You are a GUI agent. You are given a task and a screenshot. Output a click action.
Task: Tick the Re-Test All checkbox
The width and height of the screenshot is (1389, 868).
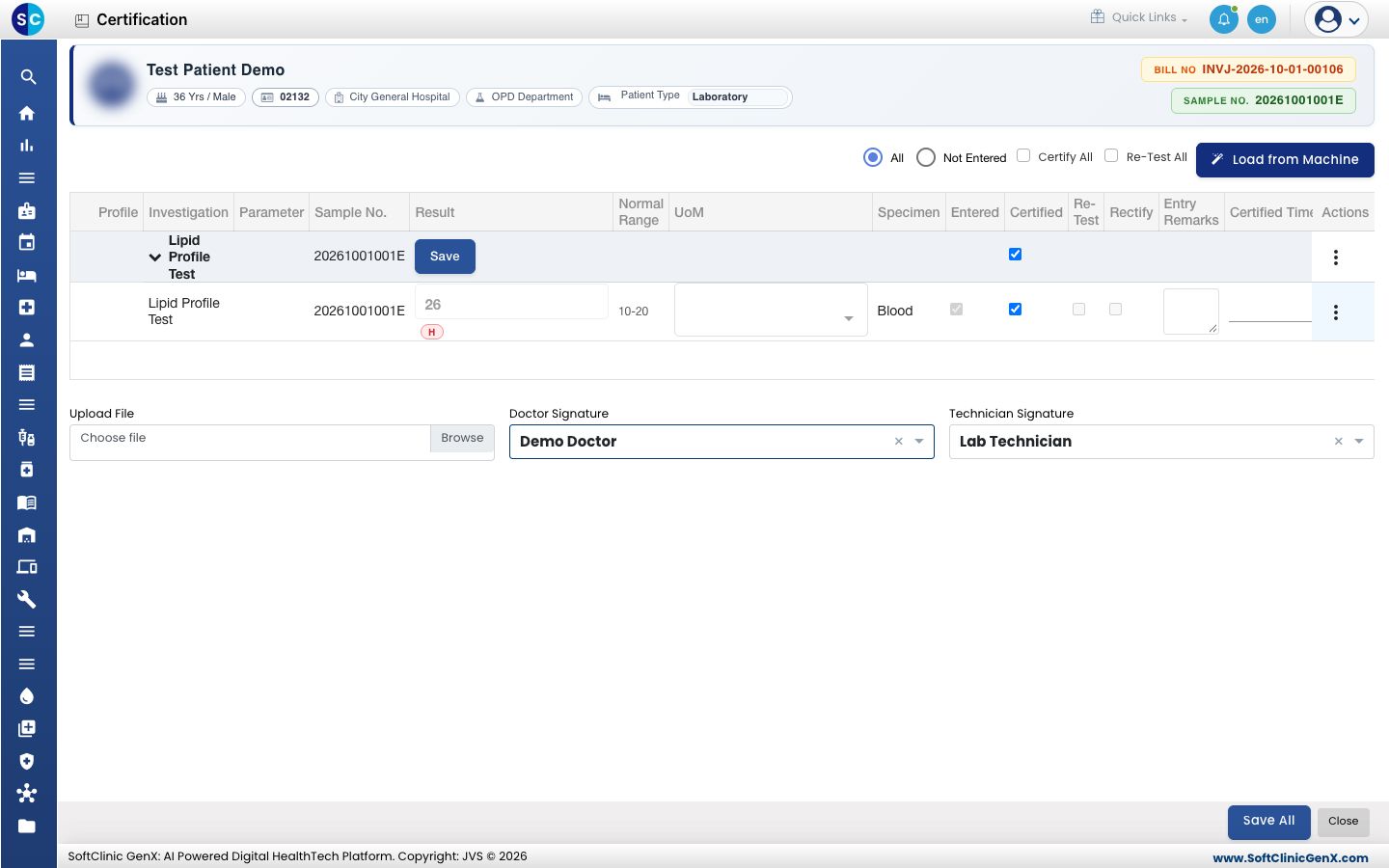pos(1111,155)
